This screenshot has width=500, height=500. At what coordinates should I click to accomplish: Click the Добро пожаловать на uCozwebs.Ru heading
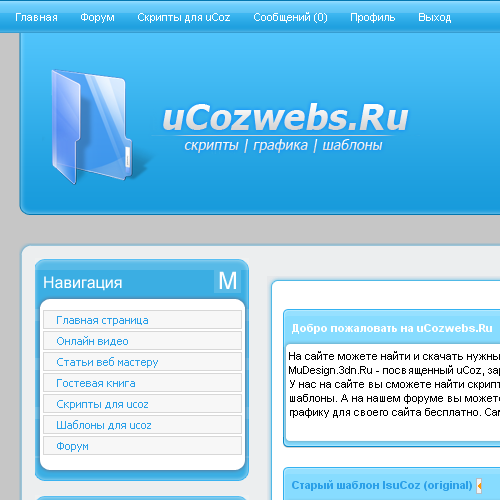click(392, 328)
